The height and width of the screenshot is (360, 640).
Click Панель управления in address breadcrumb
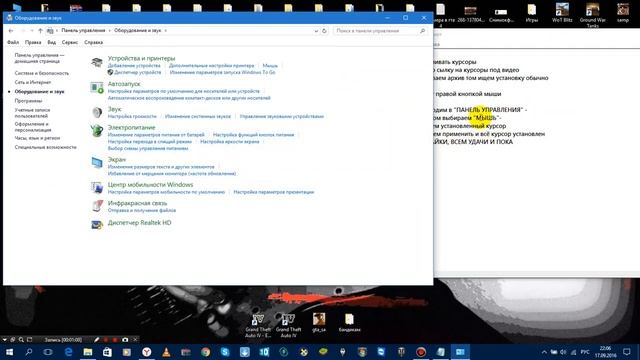coord(83,31)
